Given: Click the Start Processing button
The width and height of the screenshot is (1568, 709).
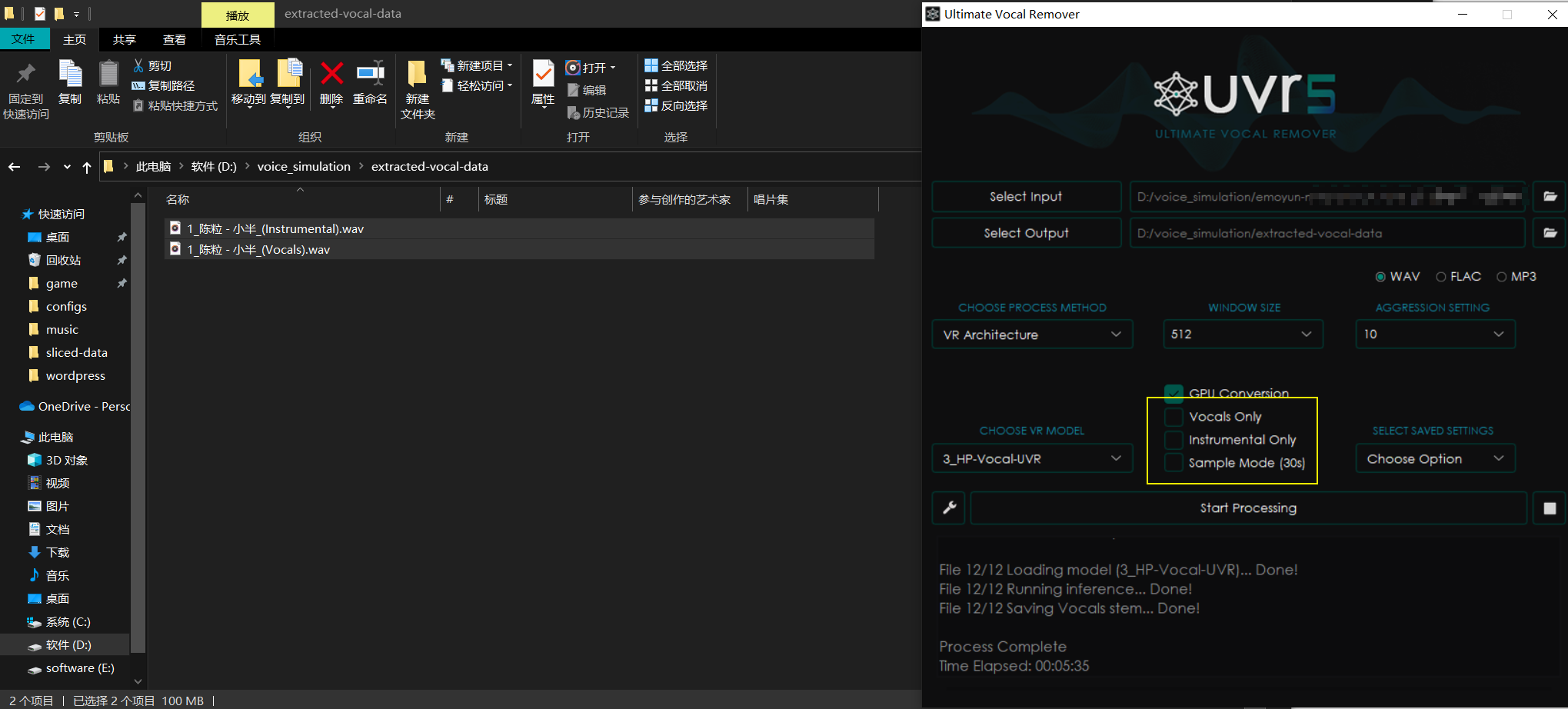Looking at the screenshot, I should [x=1248, y=508].
